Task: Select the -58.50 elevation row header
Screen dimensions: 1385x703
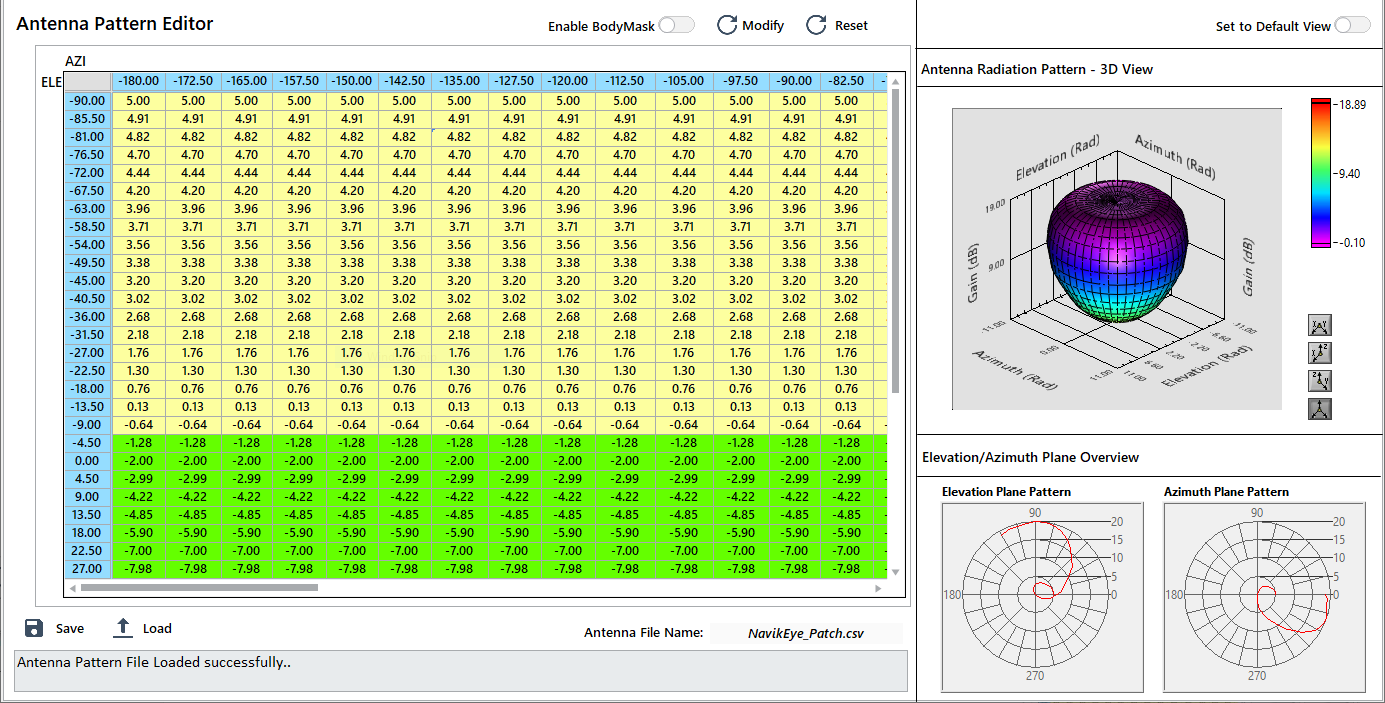Action: point(88,226)
